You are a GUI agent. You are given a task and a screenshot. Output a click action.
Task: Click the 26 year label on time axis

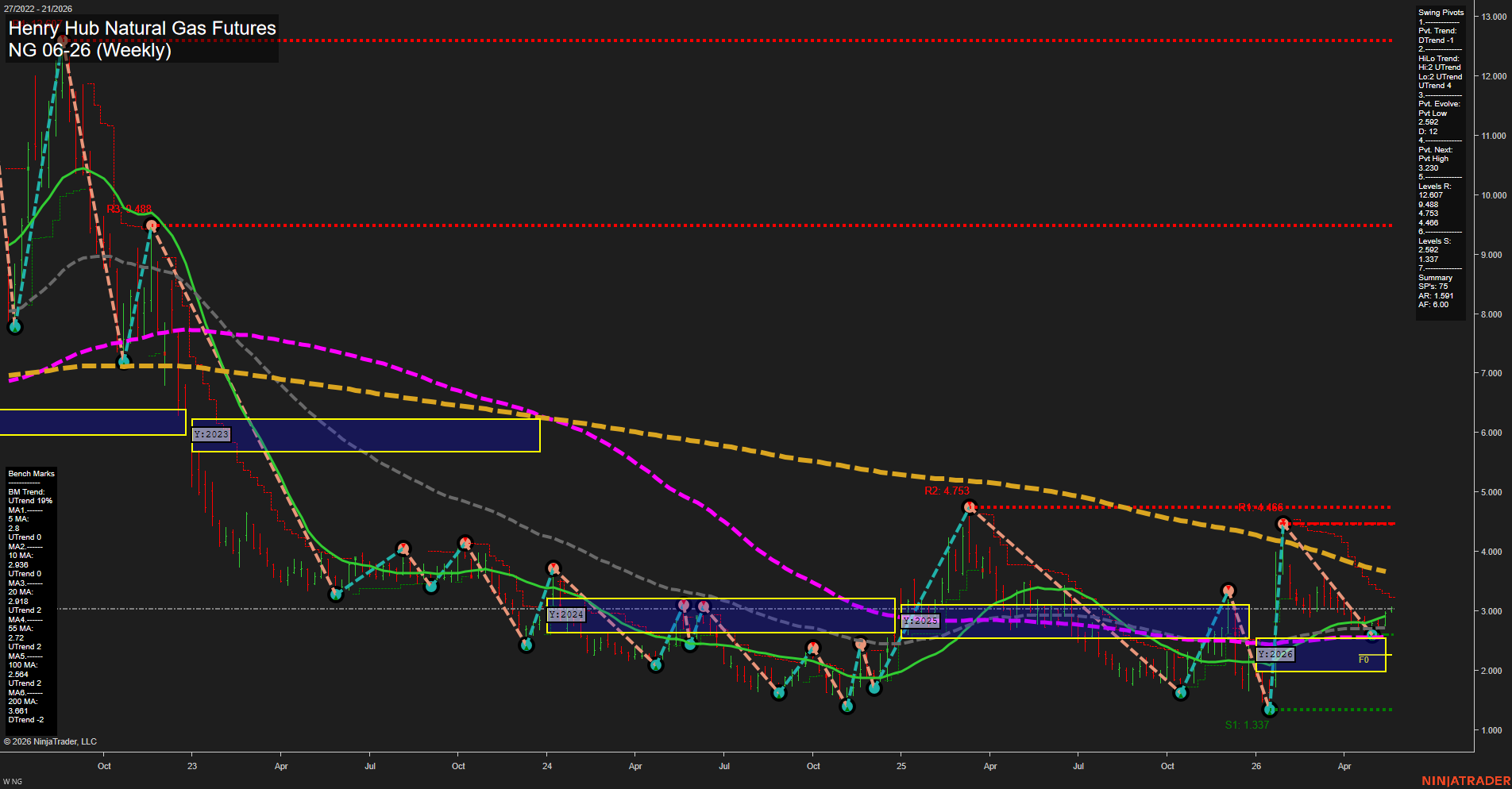click(x=1256, y=766)
